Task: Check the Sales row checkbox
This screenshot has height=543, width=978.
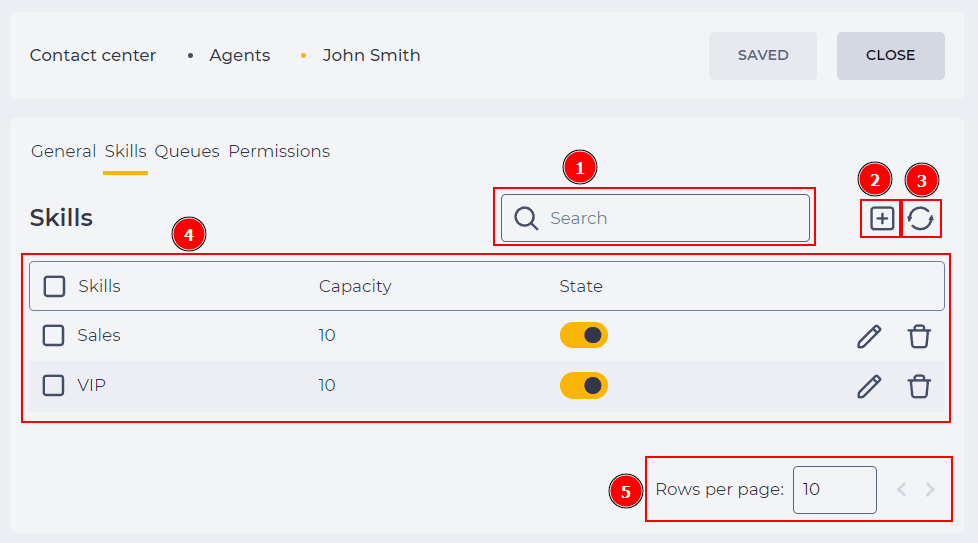Action: [x=53, y=335]
